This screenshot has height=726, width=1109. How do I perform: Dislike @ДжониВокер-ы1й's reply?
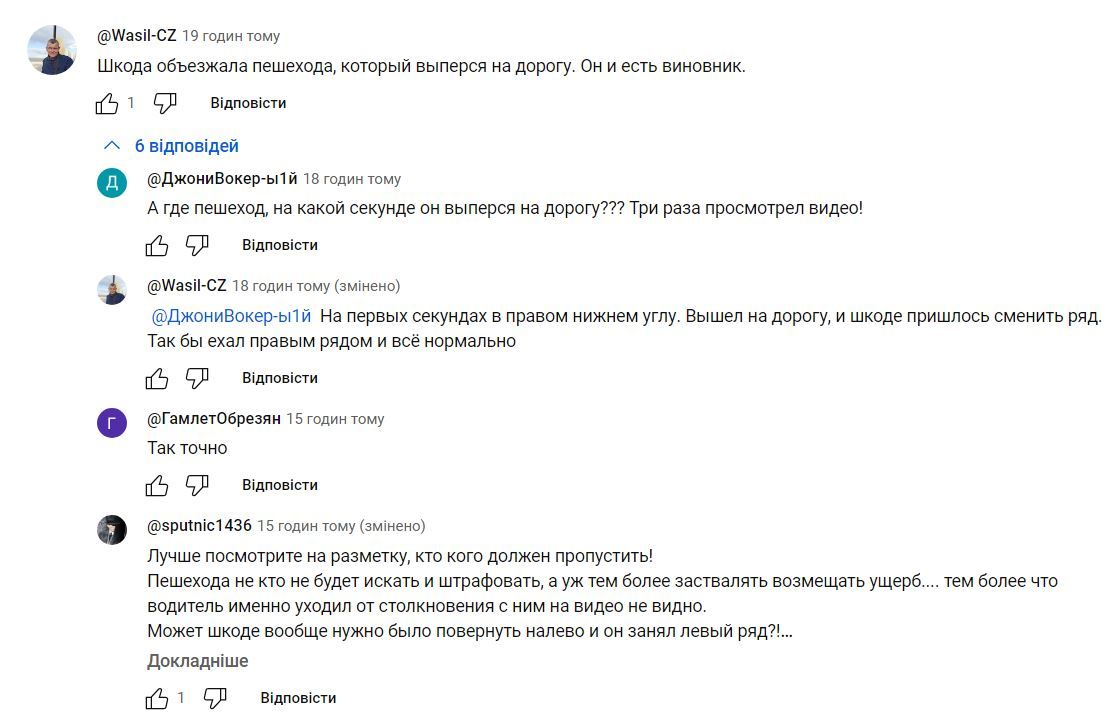(197, 245)
